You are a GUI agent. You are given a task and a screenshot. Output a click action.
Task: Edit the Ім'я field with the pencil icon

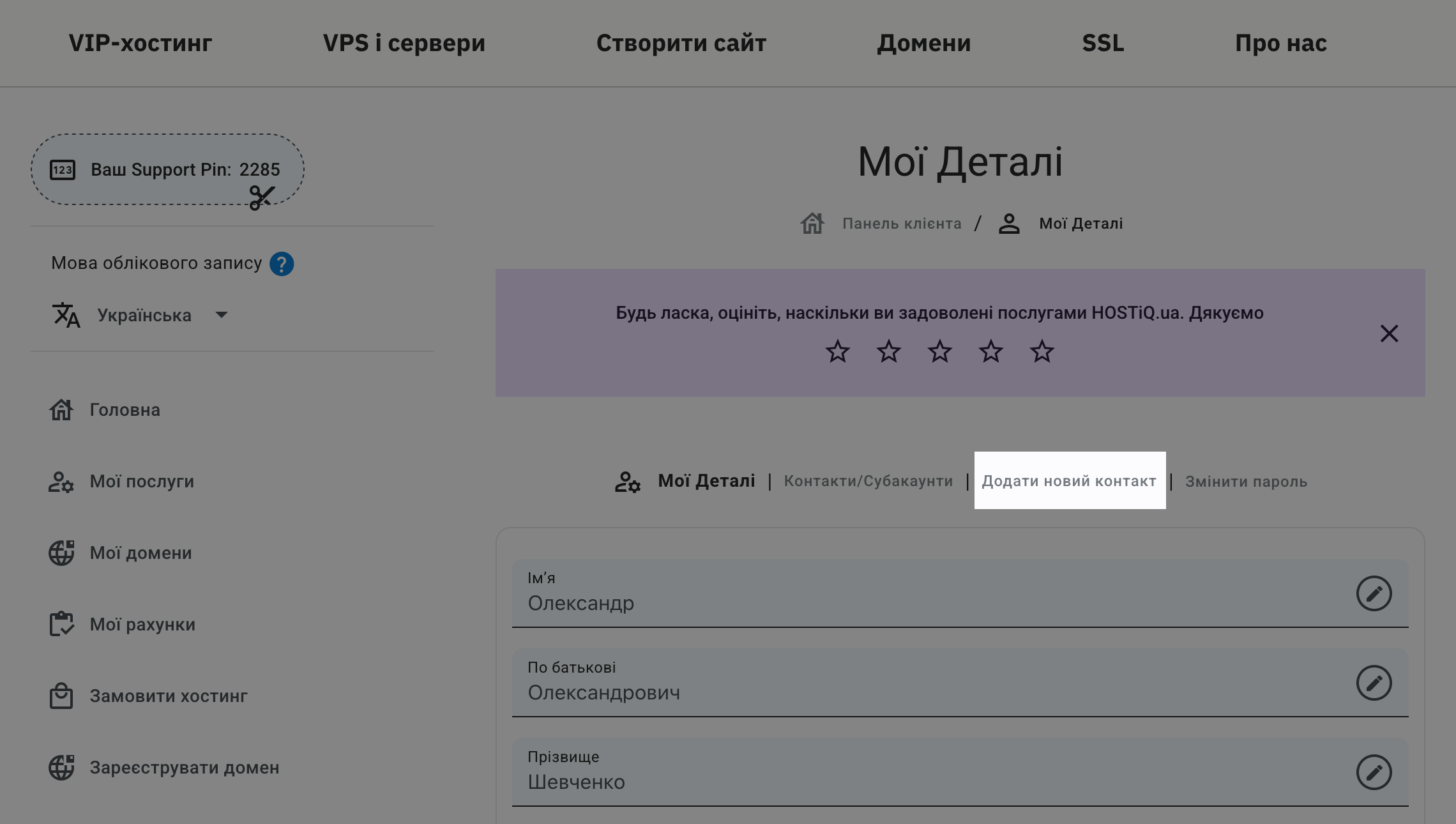[1373, 593]
